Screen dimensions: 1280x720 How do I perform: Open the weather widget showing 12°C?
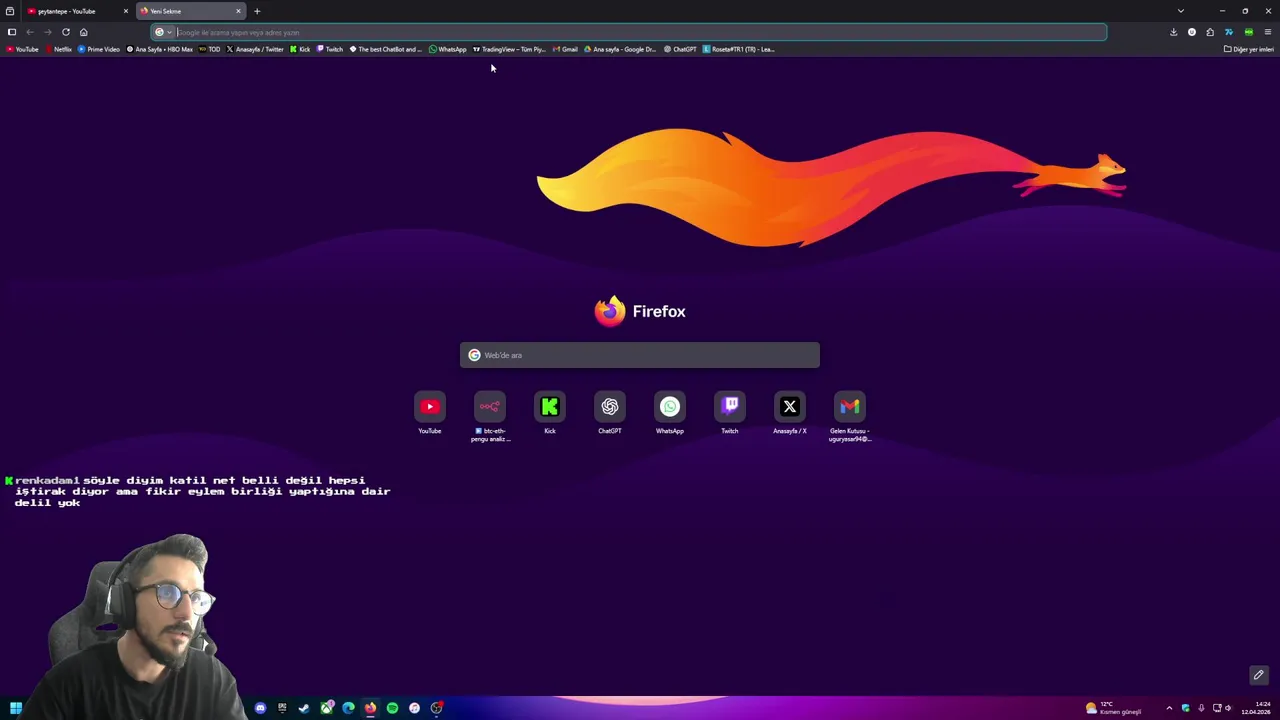pyautogui.click(x=1114, y=708)
